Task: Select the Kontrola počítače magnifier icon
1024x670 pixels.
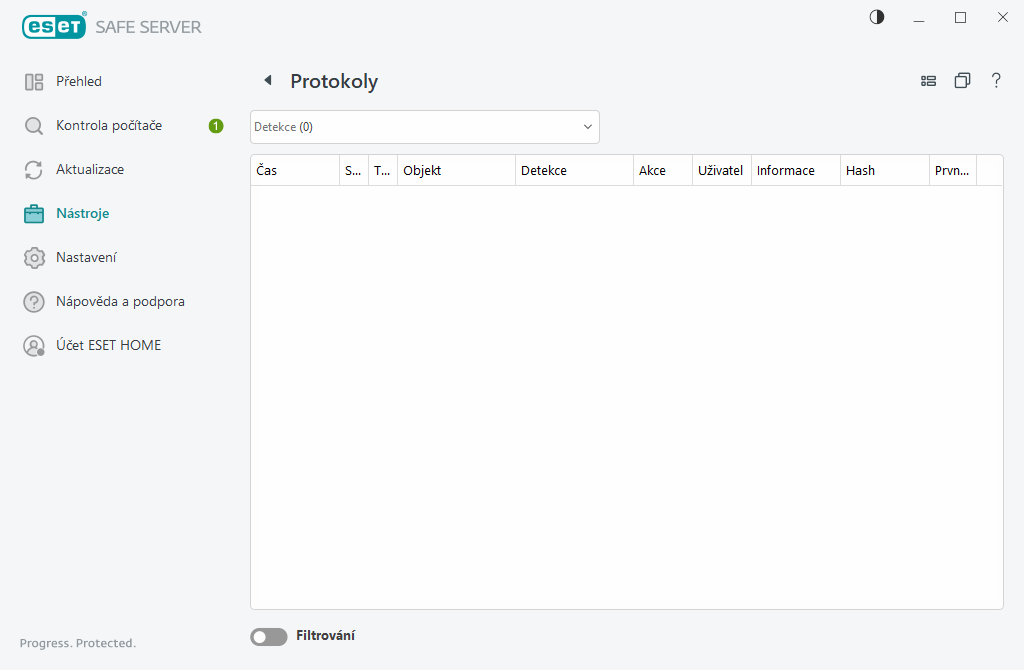Action: click(34, 125)
